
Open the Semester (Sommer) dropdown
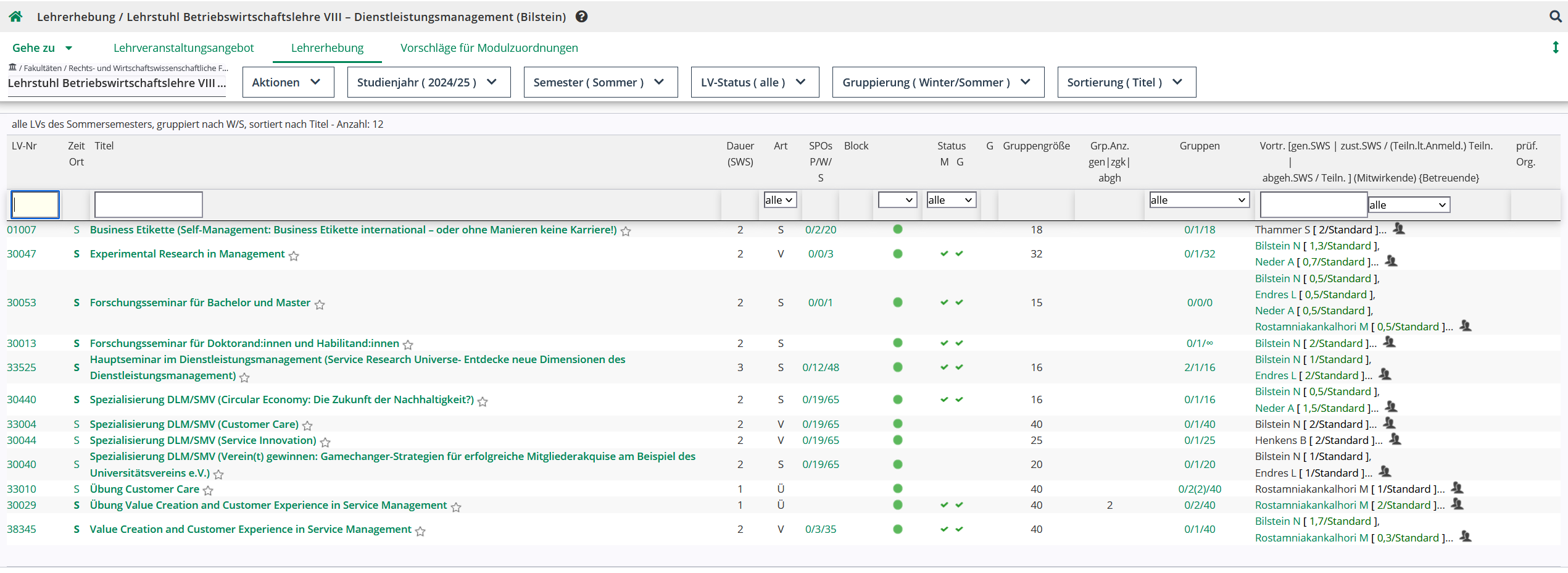[600, 82]
